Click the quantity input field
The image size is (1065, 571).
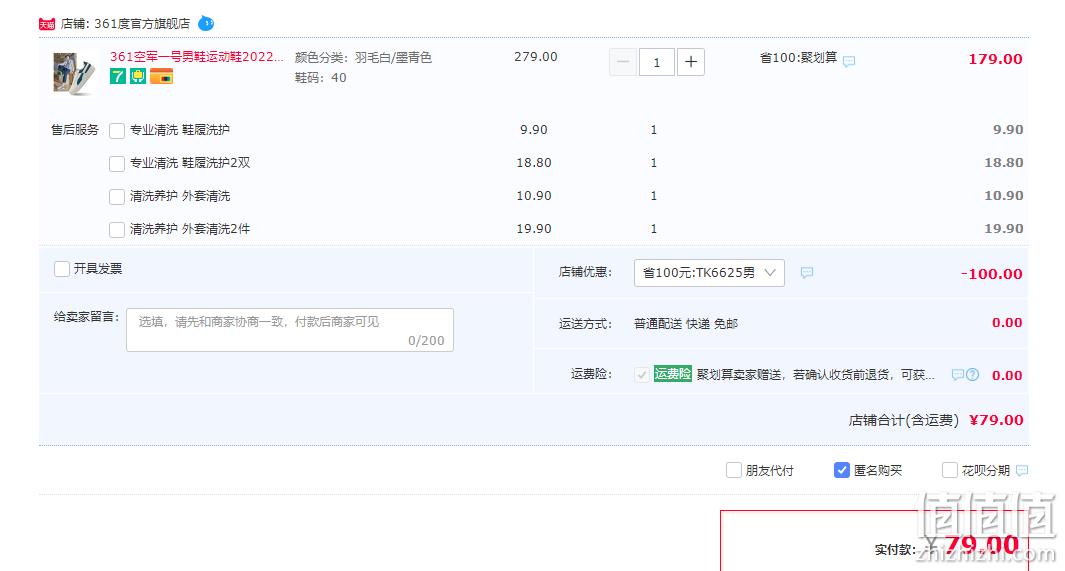pyautogui.click(x=657, y=62)
